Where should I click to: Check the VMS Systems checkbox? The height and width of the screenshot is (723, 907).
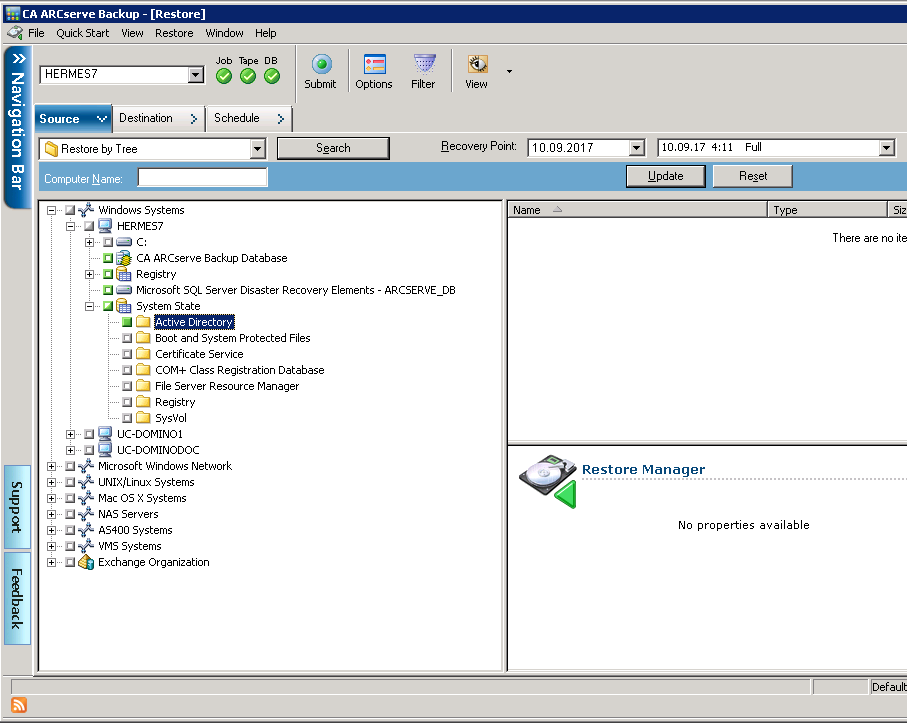tap(70, 545)
